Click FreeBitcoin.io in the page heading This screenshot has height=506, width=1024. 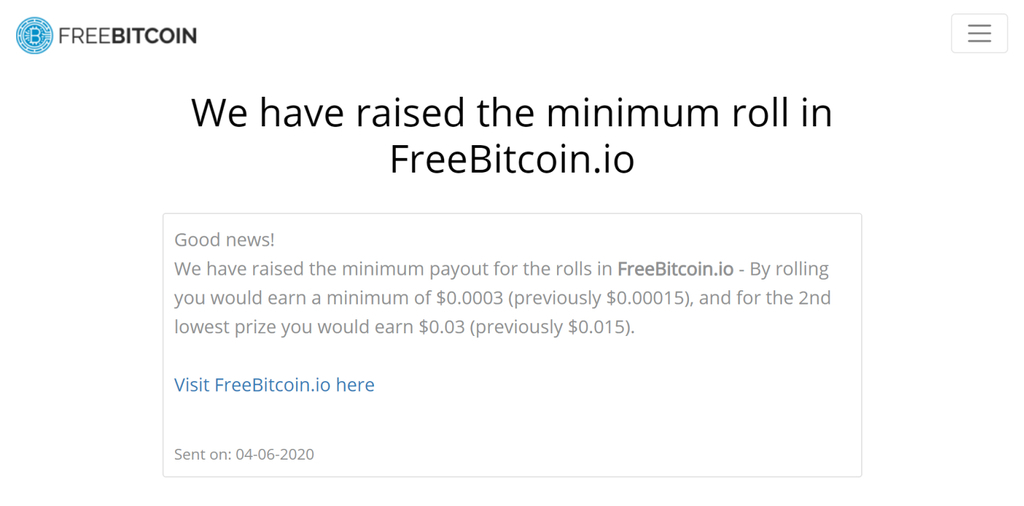click(511, 159)
